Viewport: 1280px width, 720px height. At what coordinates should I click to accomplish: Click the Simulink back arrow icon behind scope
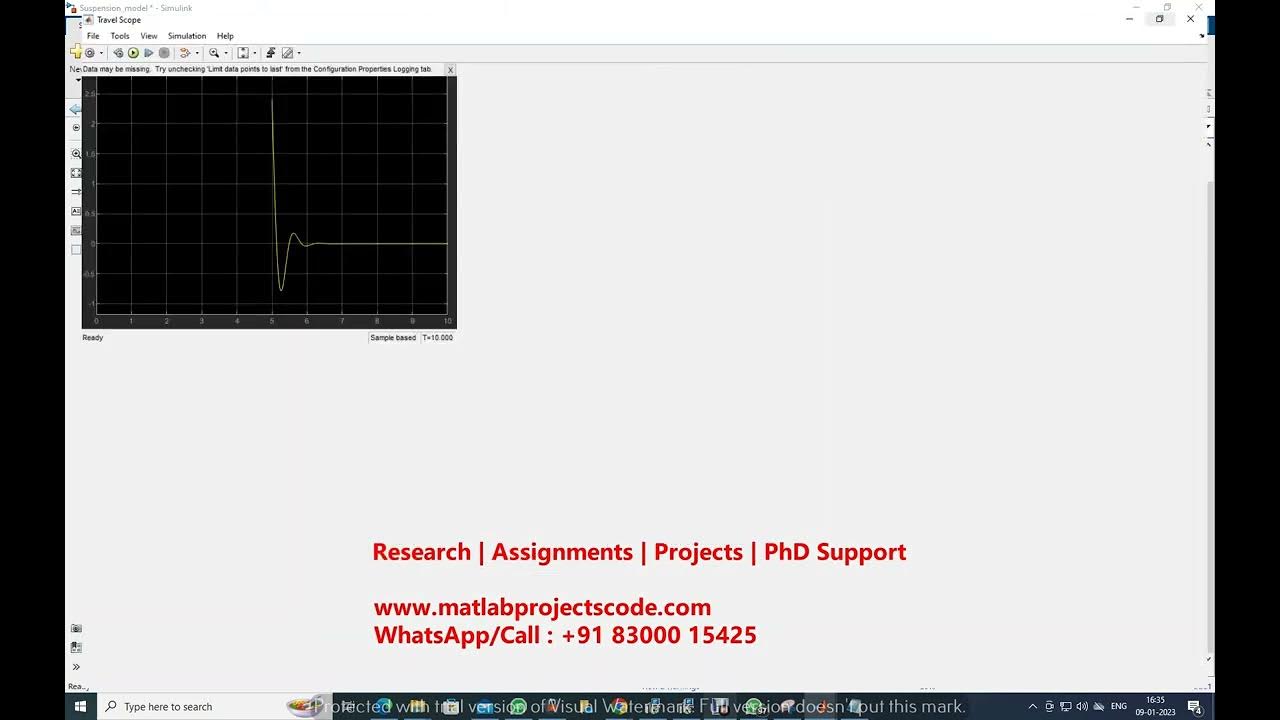[x=75, y=109]
